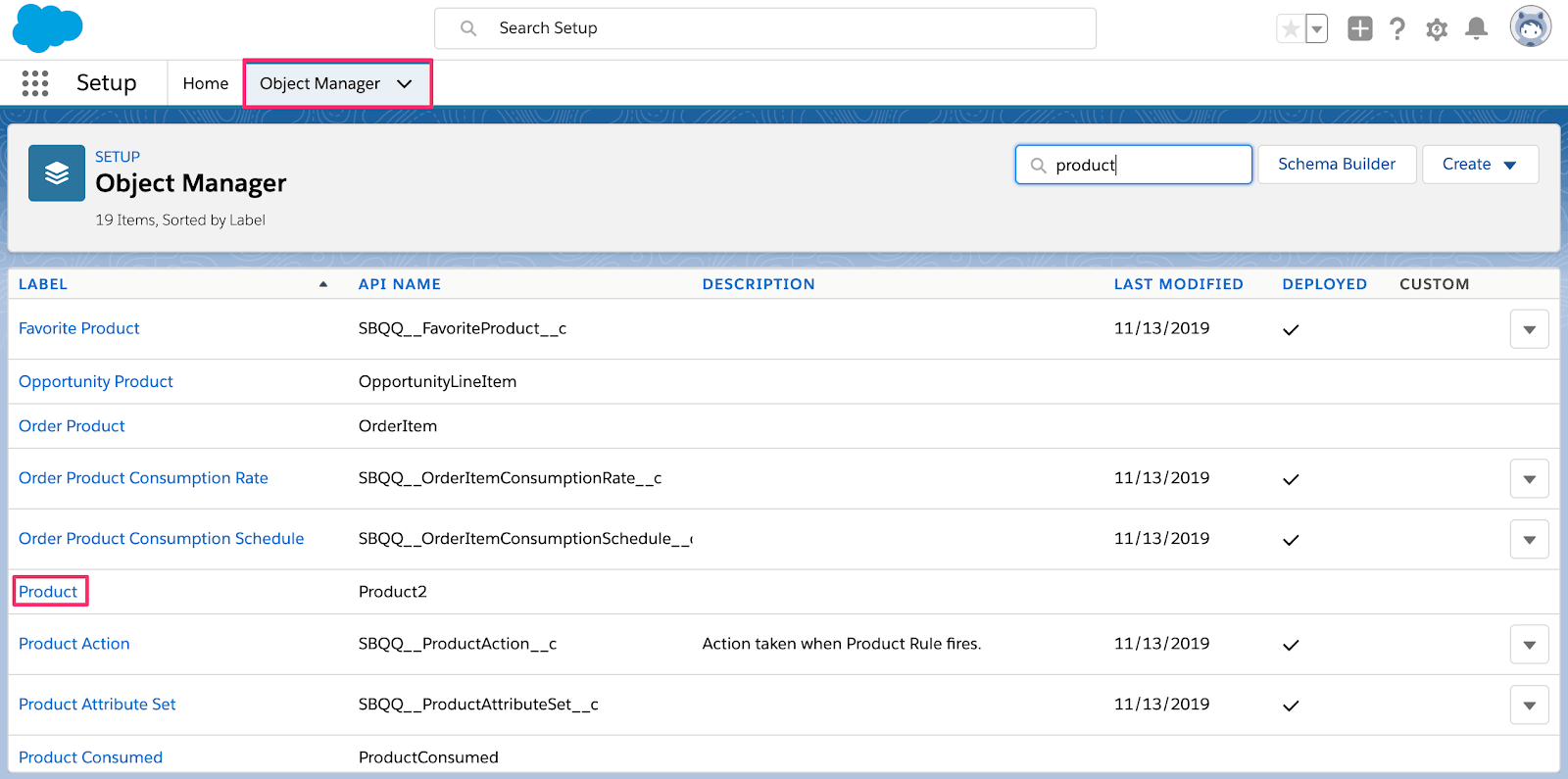Image resolution: width=1568 pixels, height=779 pixels.
Task: Open the Product Attribute Set object
Action: point(97,705)
